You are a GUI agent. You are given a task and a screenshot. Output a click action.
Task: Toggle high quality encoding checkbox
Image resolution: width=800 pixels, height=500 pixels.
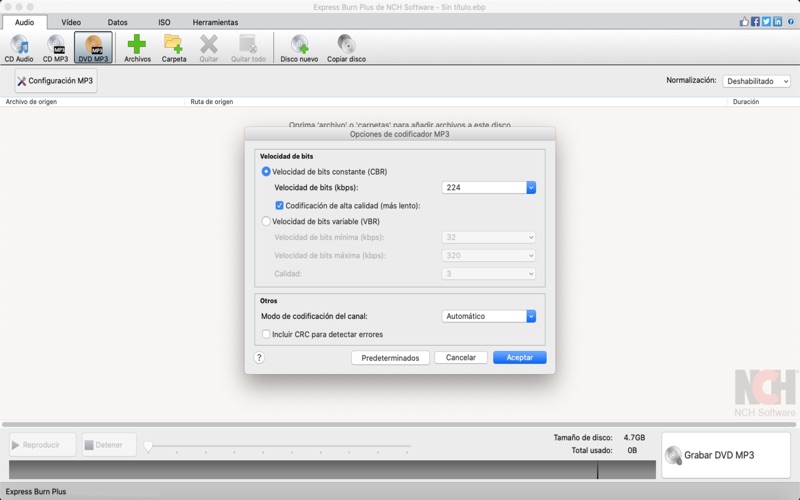[x=279, y=206]
